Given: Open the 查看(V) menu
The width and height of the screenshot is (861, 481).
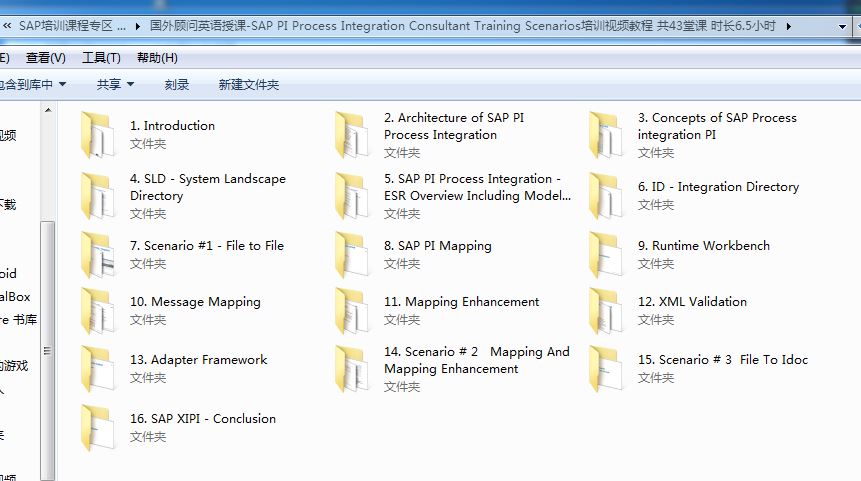Looking at the screenshot, I should pyautogui.click(x=46, y=58).
